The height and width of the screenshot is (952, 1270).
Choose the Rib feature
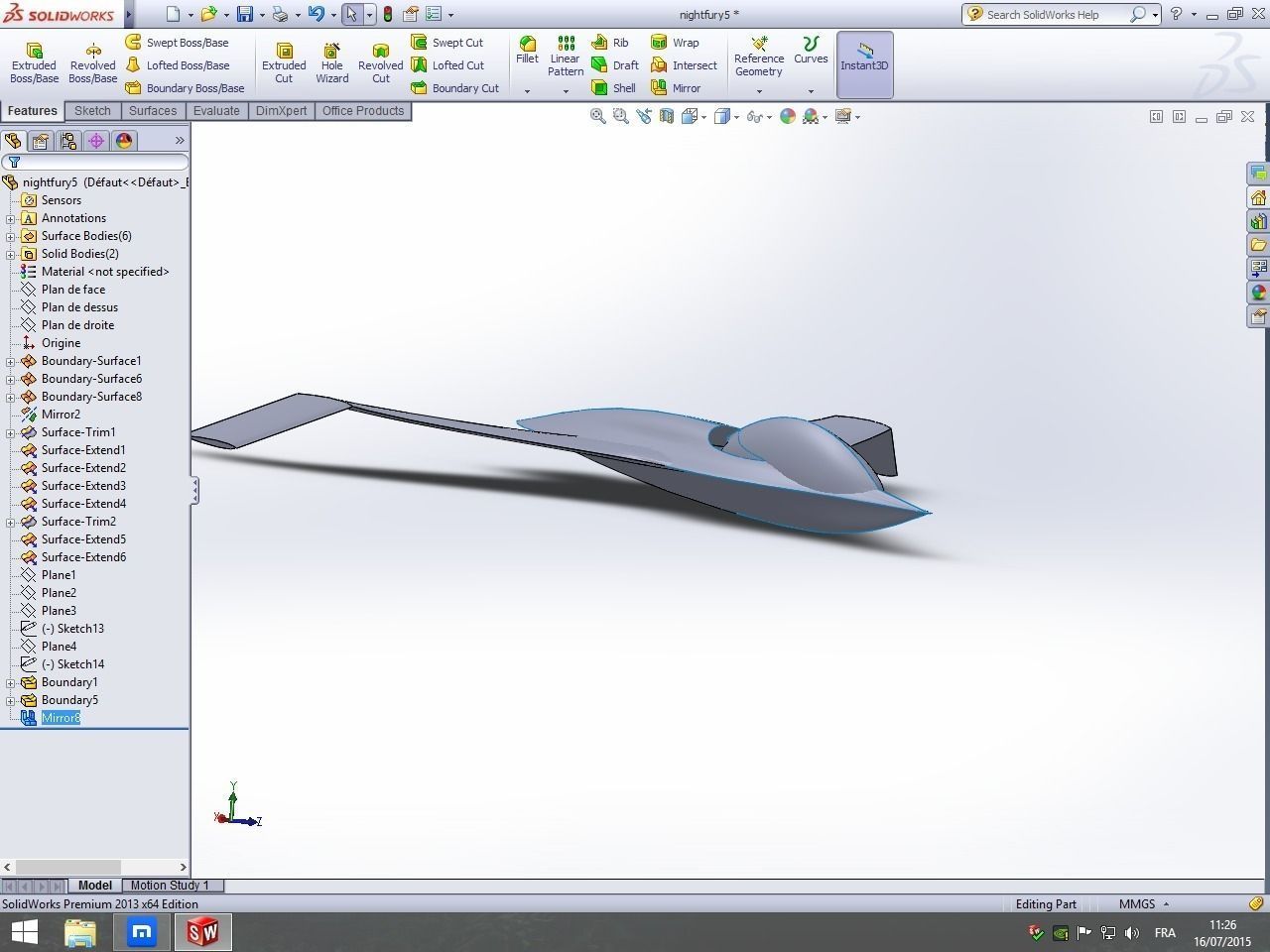(610, 43)
